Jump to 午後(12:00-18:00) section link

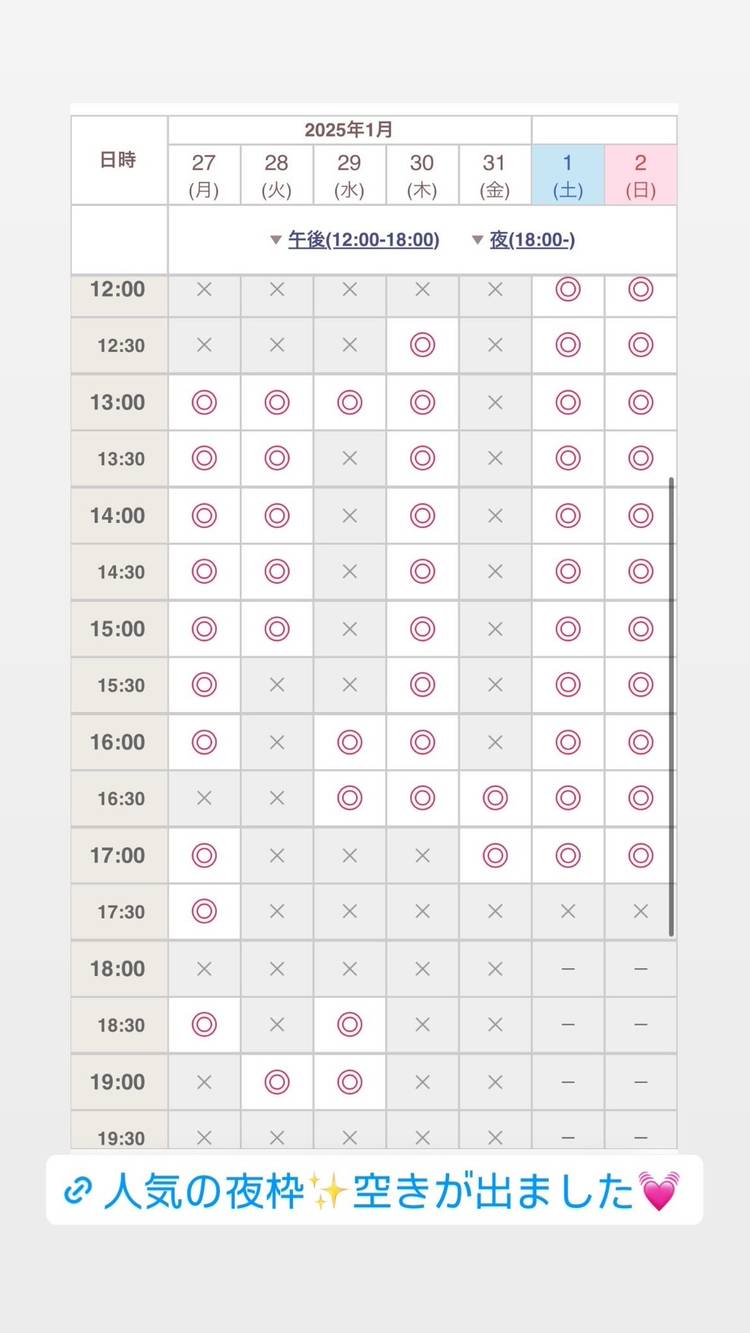coord(364,240)
